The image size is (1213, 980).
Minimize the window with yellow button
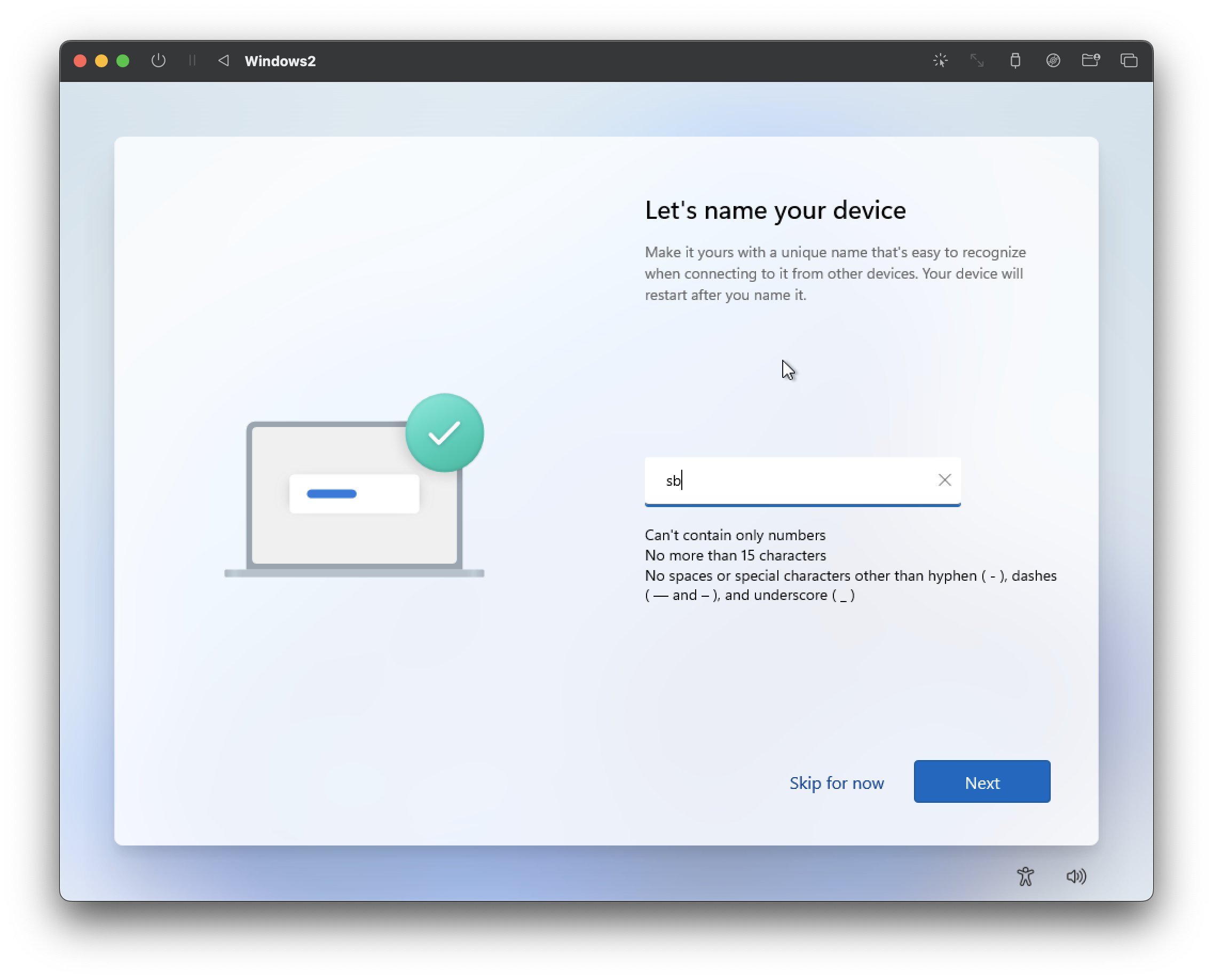coord(101,61)
